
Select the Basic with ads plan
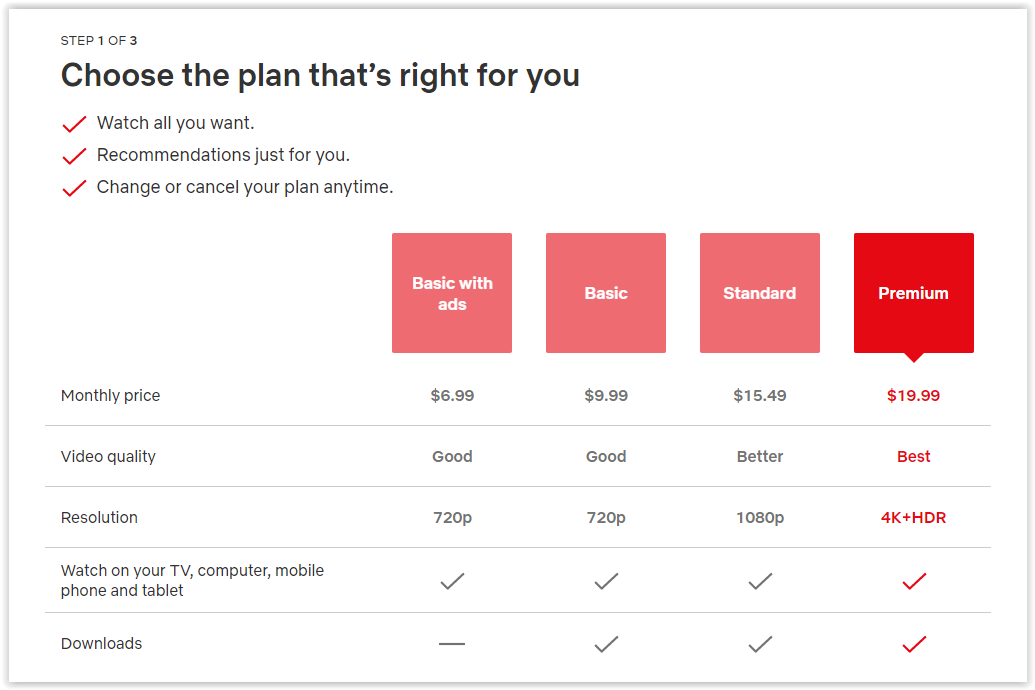tap(452, 293)
